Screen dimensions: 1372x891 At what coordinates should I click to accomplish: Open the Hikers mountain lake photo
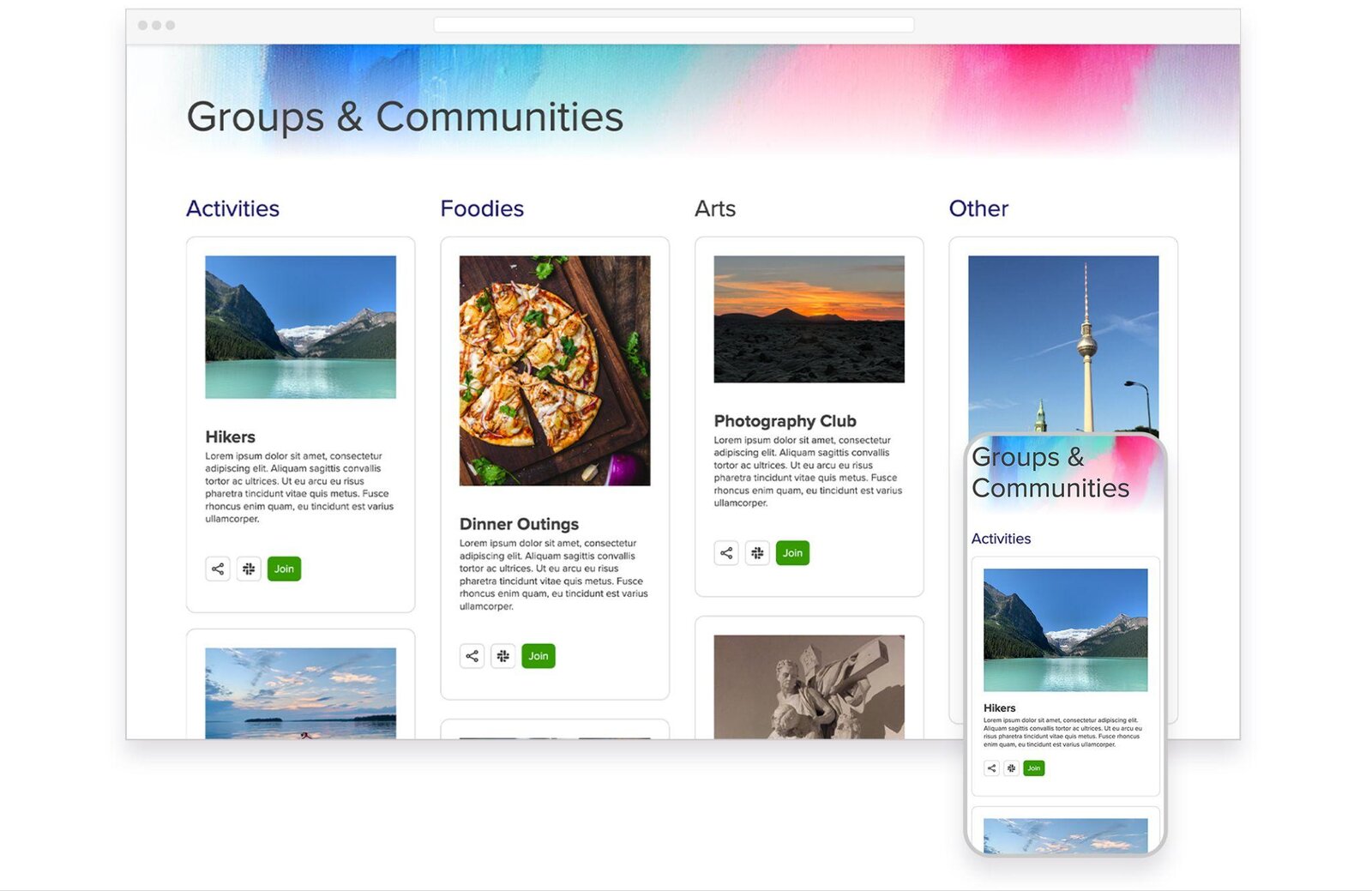[x=300, y=327]
